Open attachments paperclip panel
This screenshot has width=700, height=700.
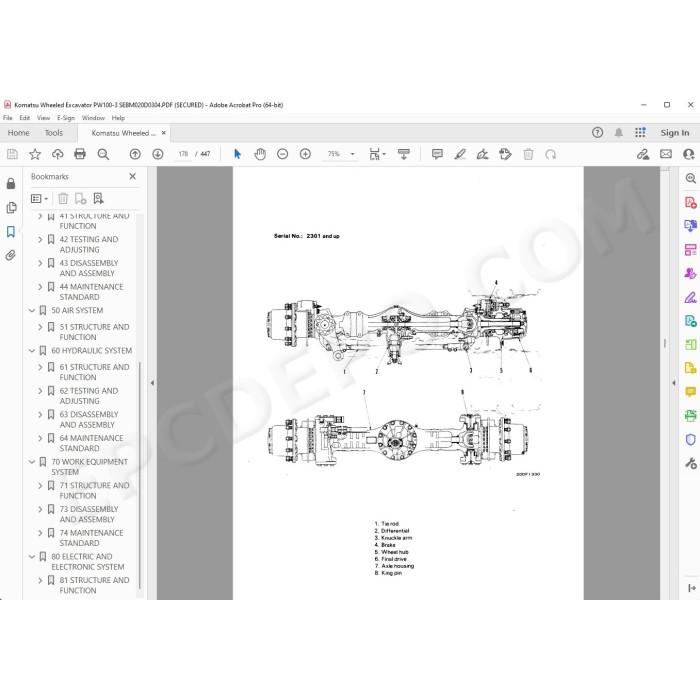coord(11,255)
